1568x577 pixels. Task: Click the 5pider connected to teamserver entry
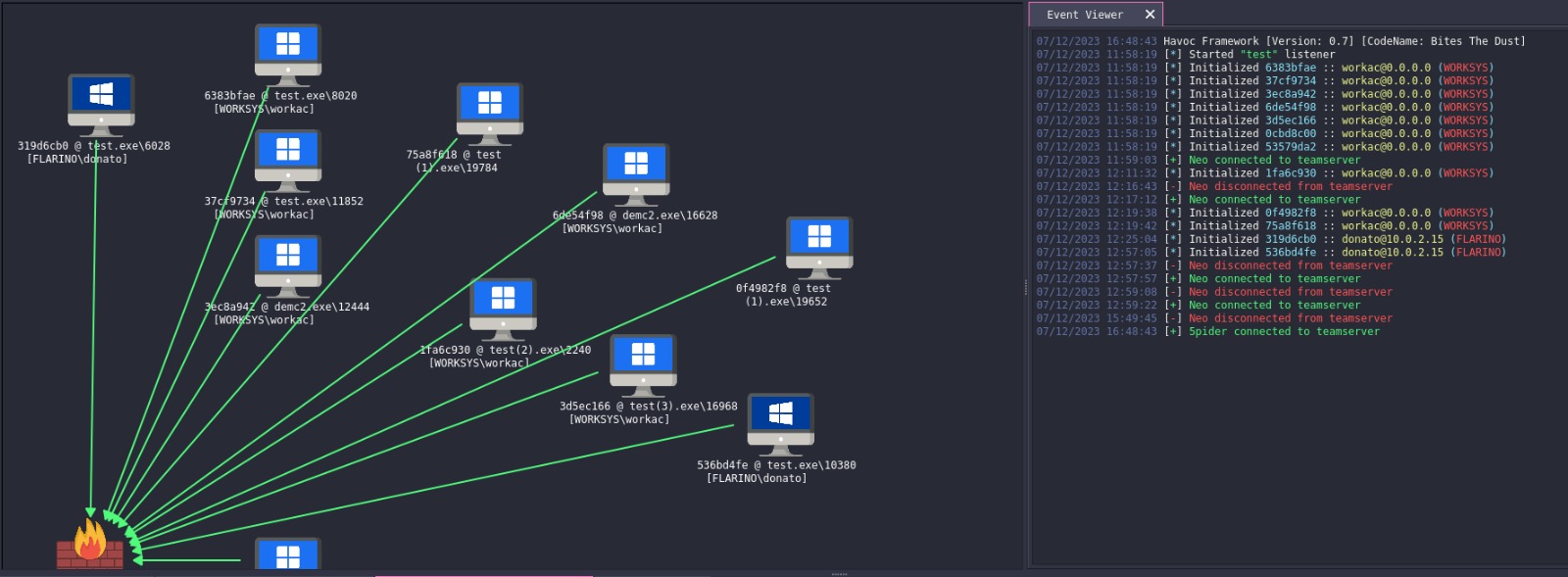(1208, 332)
